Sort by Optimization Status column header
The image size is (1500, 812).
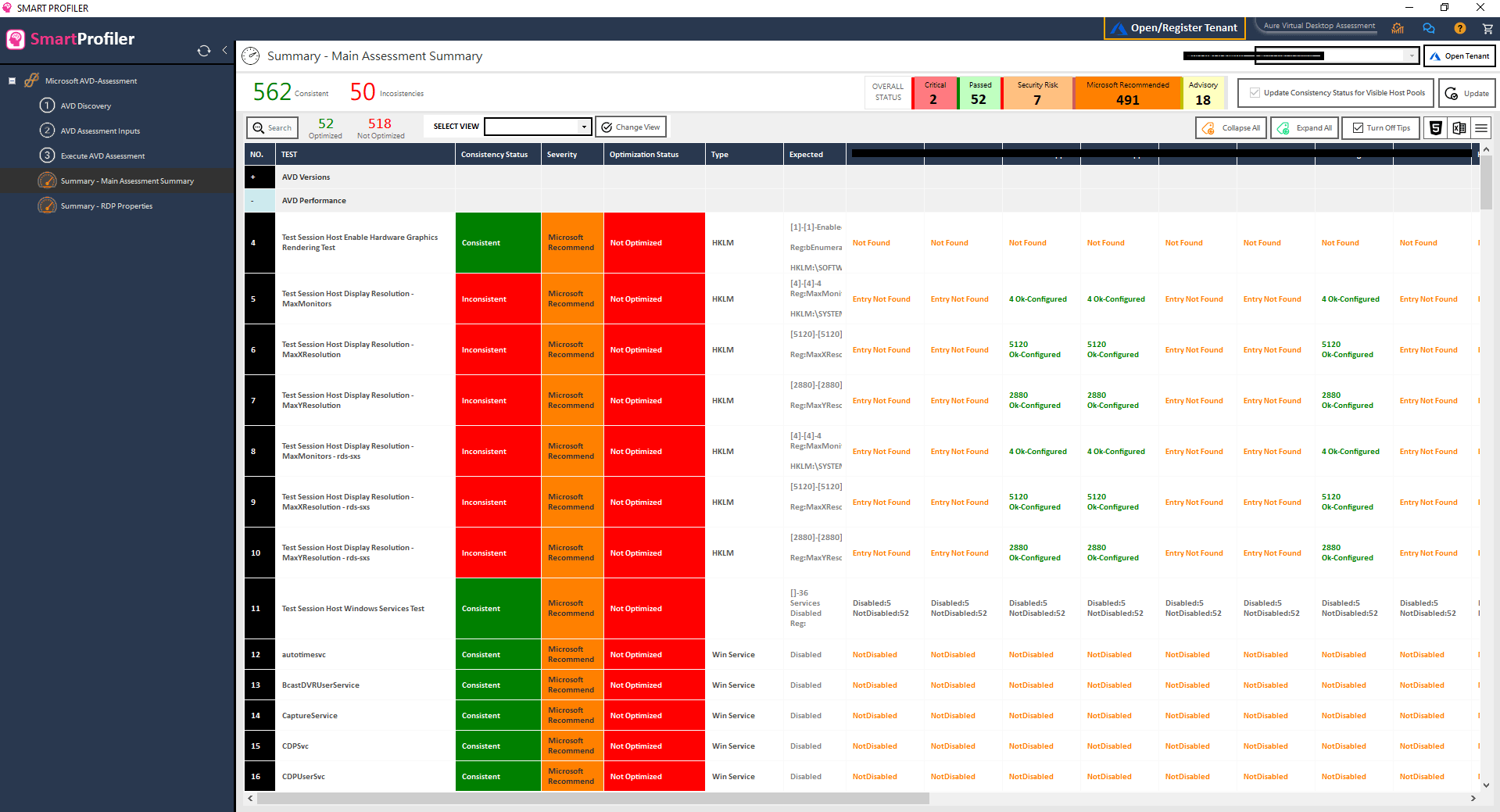point(654,155)
